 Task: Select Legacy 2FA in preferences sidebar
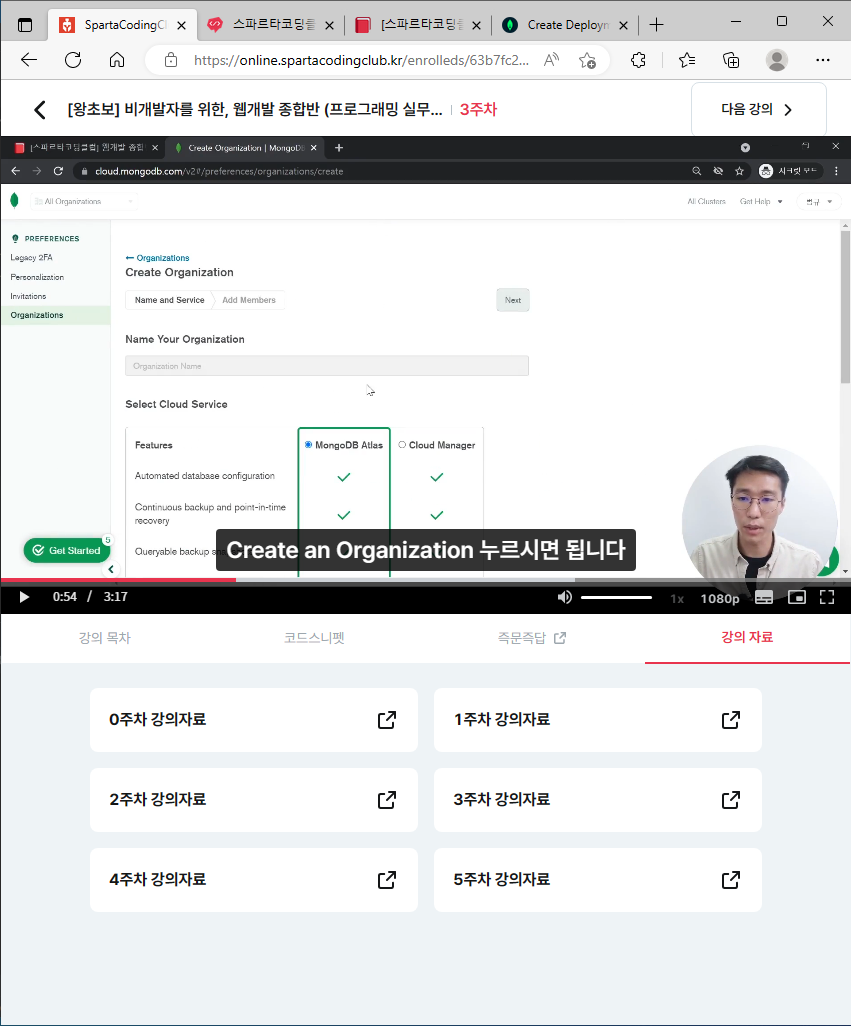[x=31, y=258]
